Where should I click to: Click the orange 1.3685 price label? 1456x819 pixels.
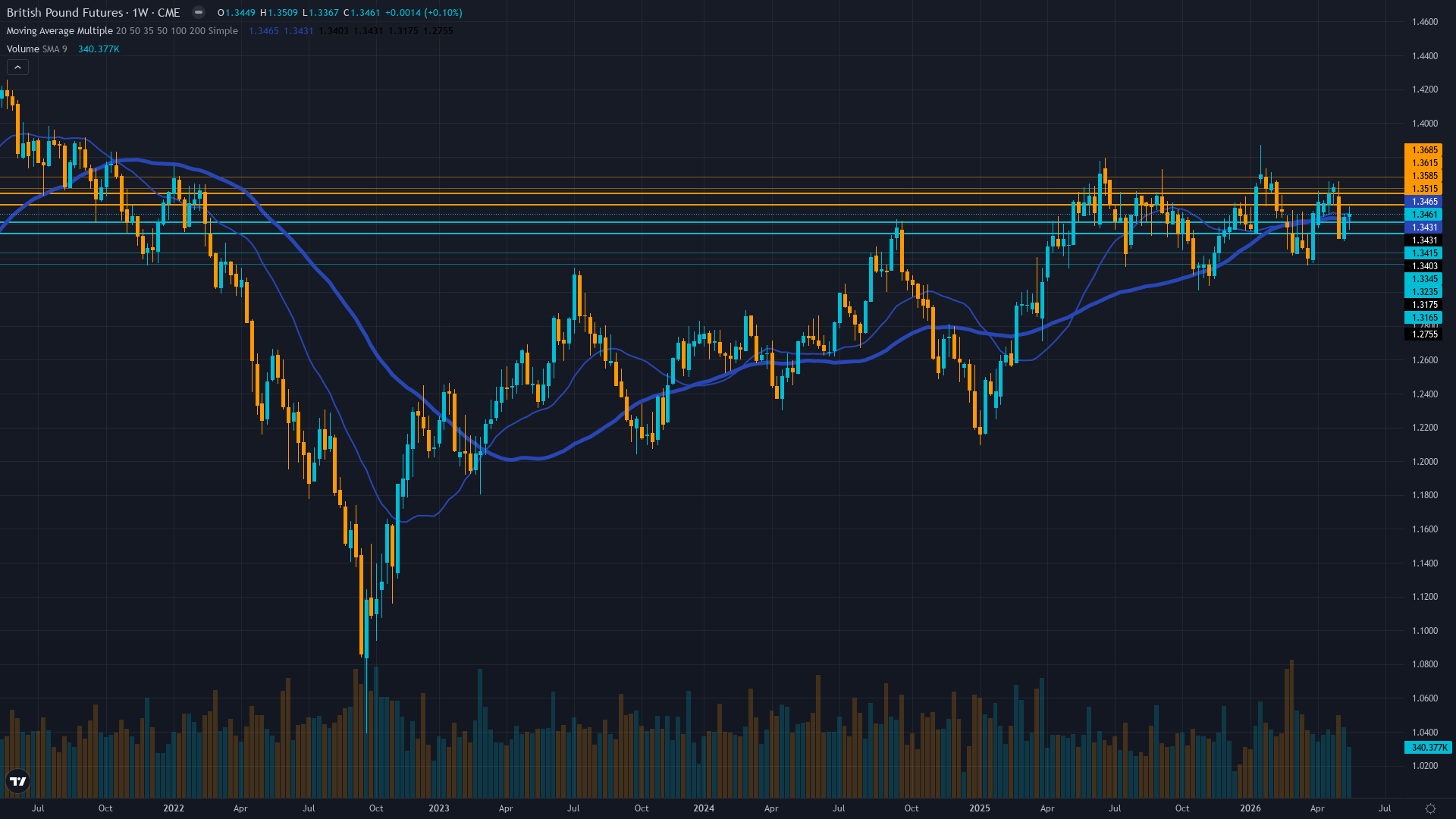click(1423, 150)
